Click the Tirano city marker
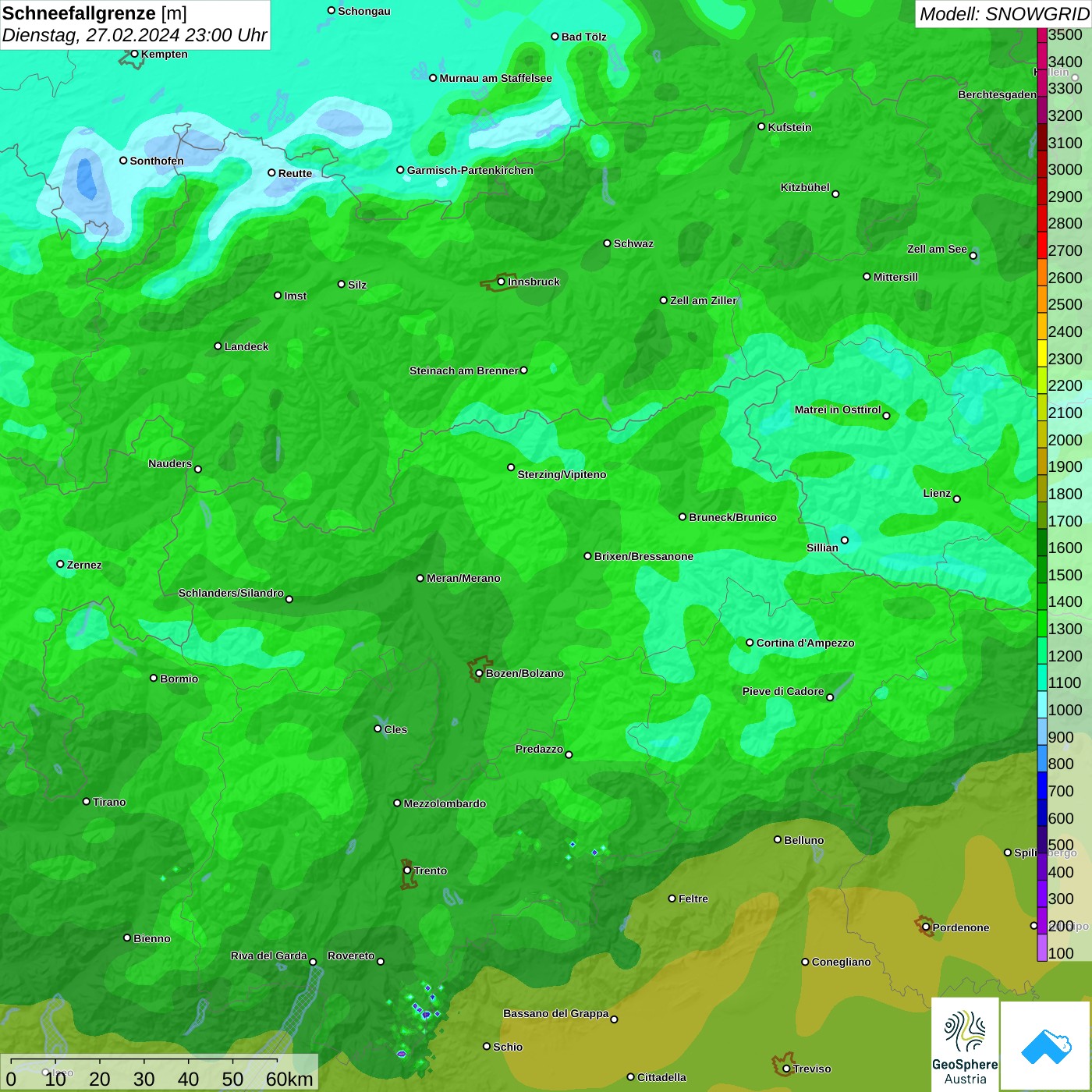 [x=86, y=801]
